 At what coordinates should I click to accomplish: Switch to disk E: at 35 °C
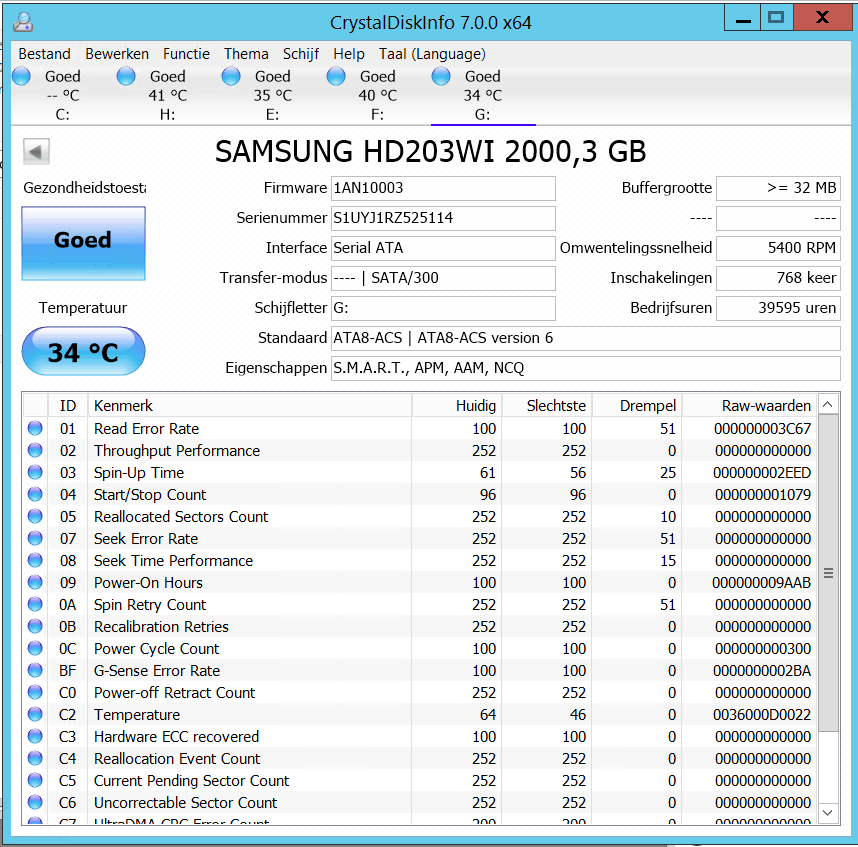click(273, 95)
